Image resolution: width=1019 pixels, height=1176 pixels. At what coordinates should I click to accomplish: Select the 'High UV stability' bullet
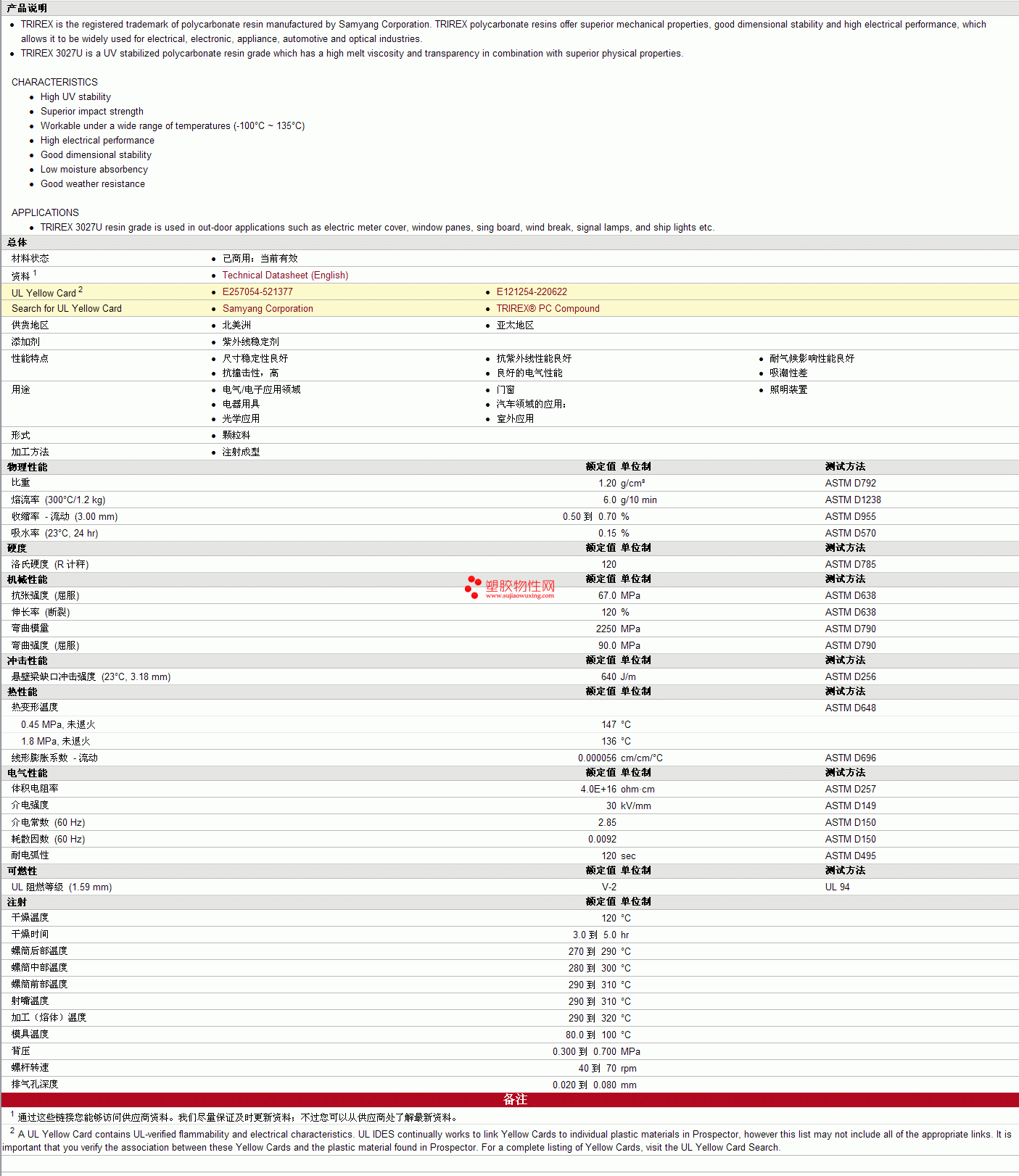click(x=75, y=97)
